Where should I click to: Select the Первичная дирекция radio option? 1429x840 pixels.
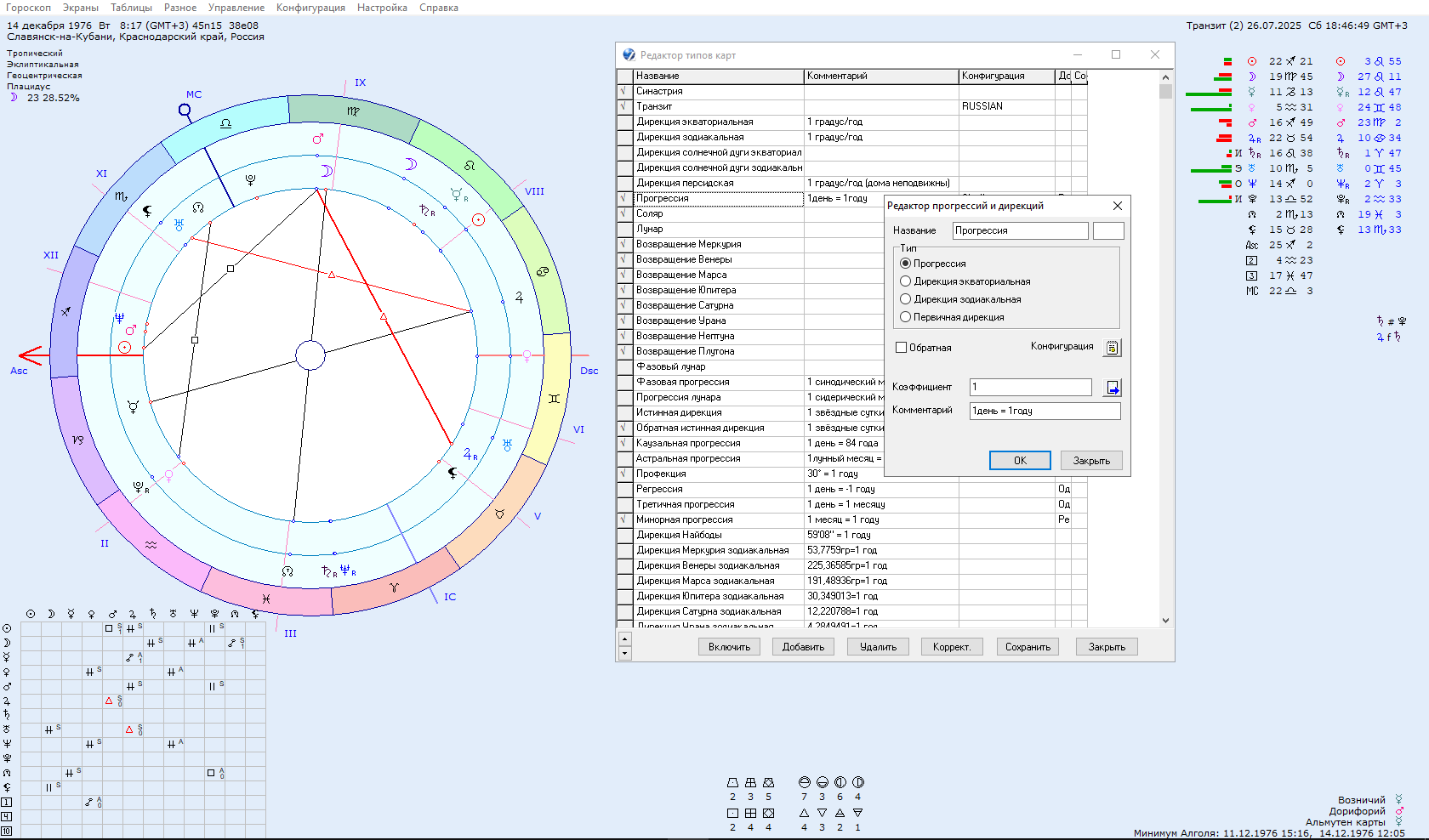tap(906, 317)
